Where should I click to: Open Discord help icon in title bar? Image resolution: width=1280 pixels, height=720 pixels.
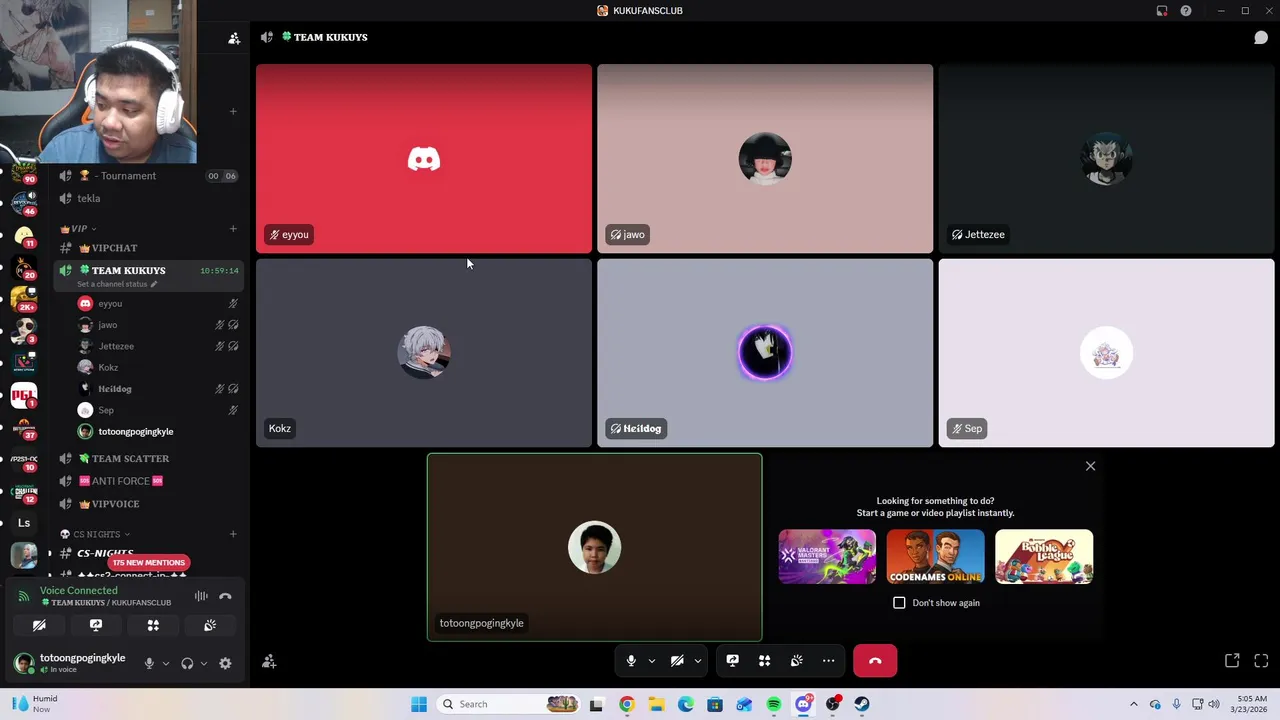tap(1186, 11)
